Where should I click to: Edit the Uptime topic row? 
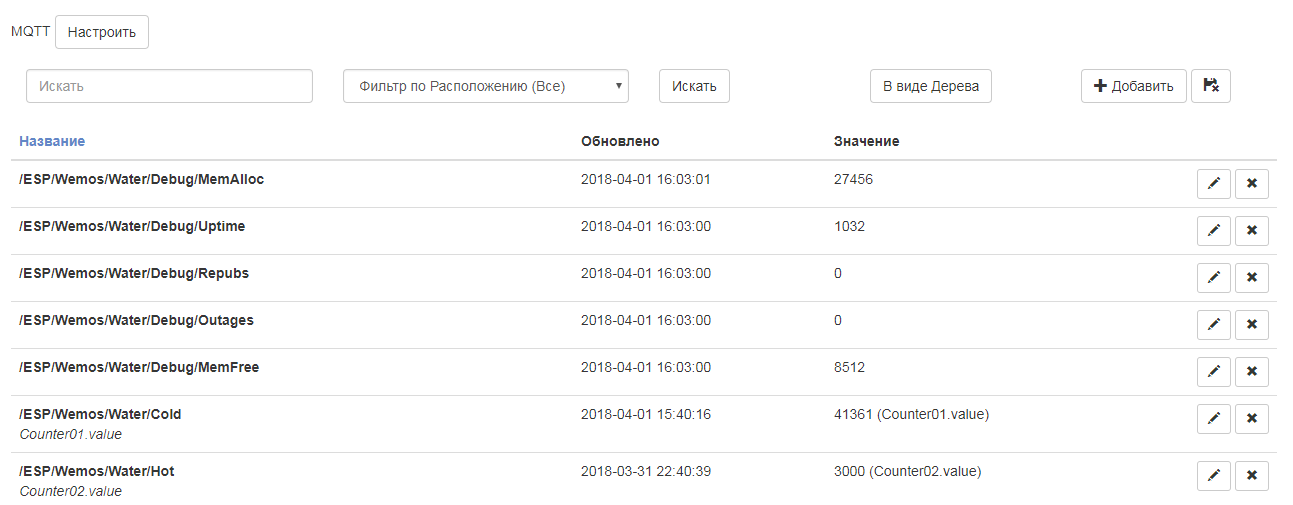coord(1213,231)
